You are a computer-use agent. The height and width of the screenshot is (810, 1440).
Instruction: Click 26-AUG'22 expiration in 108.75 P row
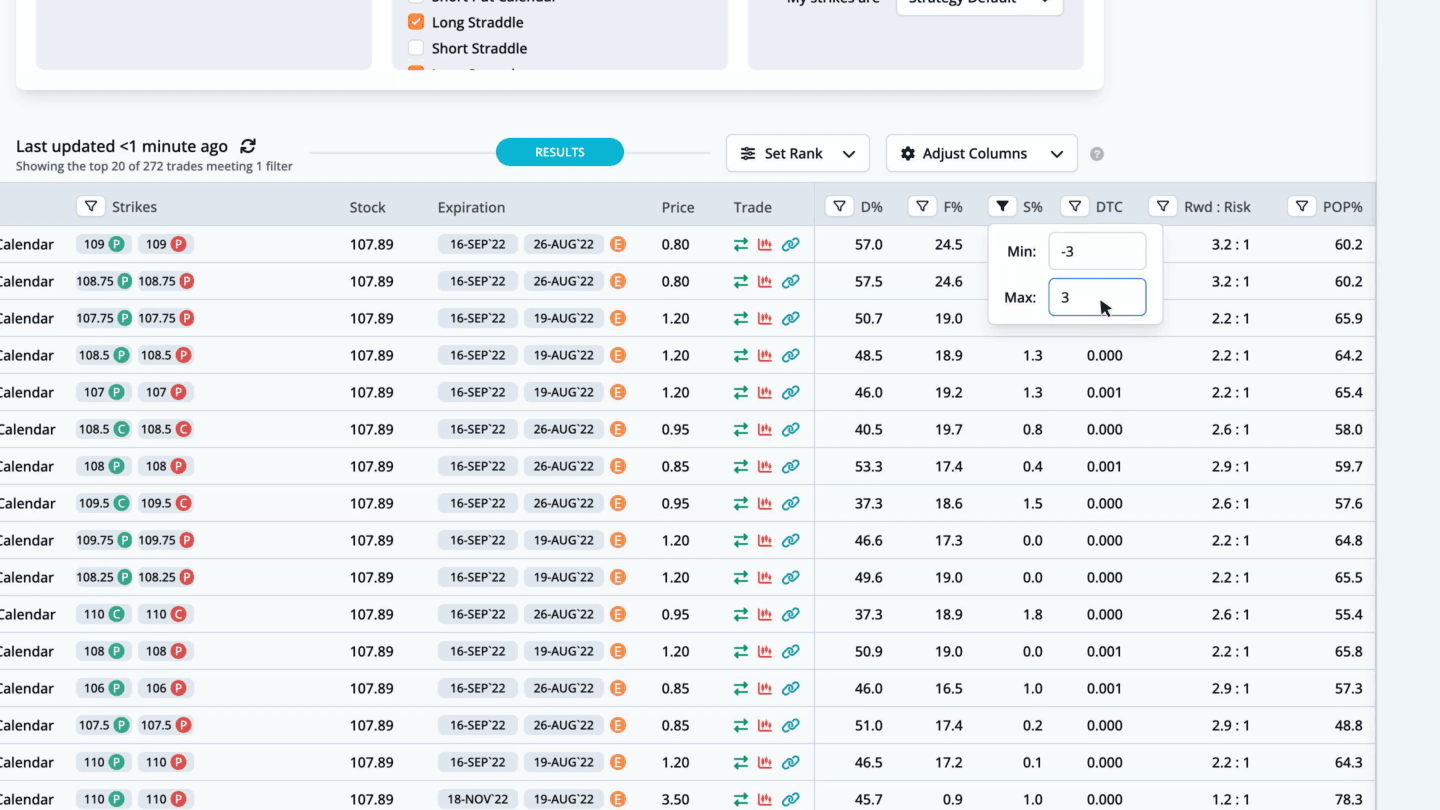click(564, 281)
